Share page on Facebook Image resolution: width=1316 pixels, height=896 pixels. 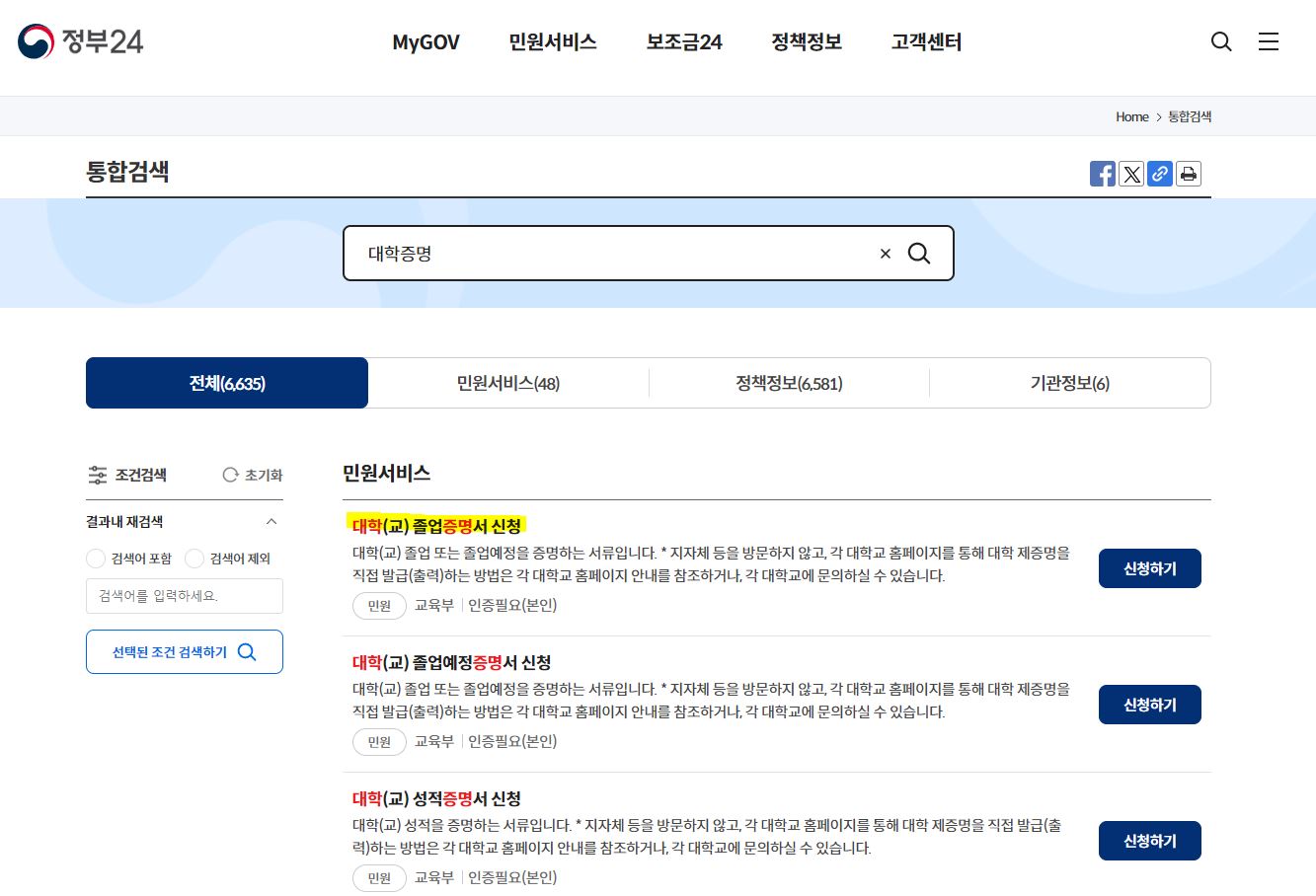tap(1103, 174)
